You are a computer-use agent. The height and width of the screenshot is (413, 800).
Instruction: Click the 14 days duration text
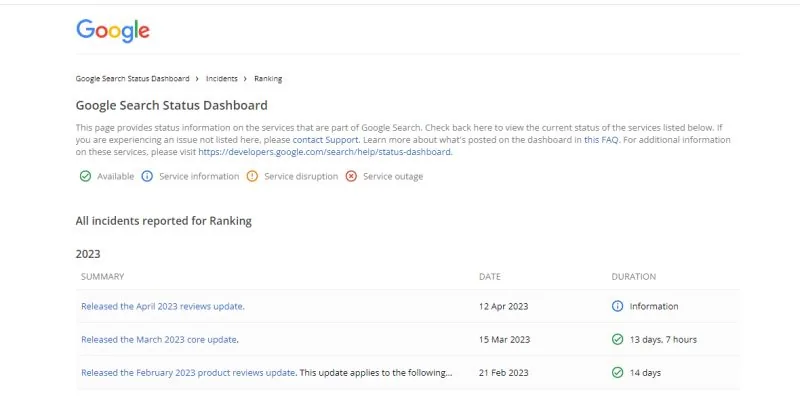(645, 373)
